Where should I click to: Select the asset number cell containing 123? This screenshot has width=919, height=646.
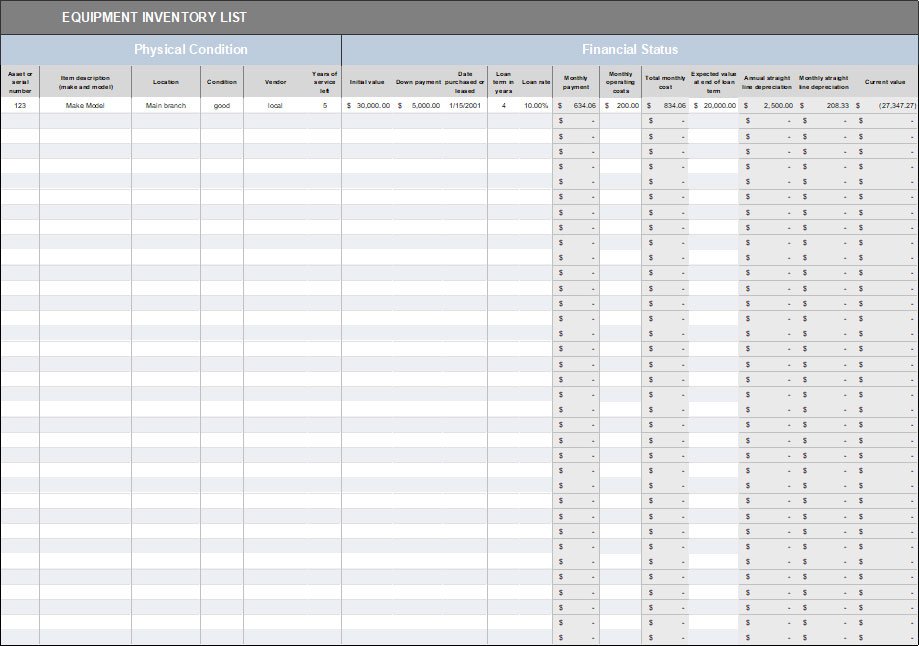[x=20, y=105]
